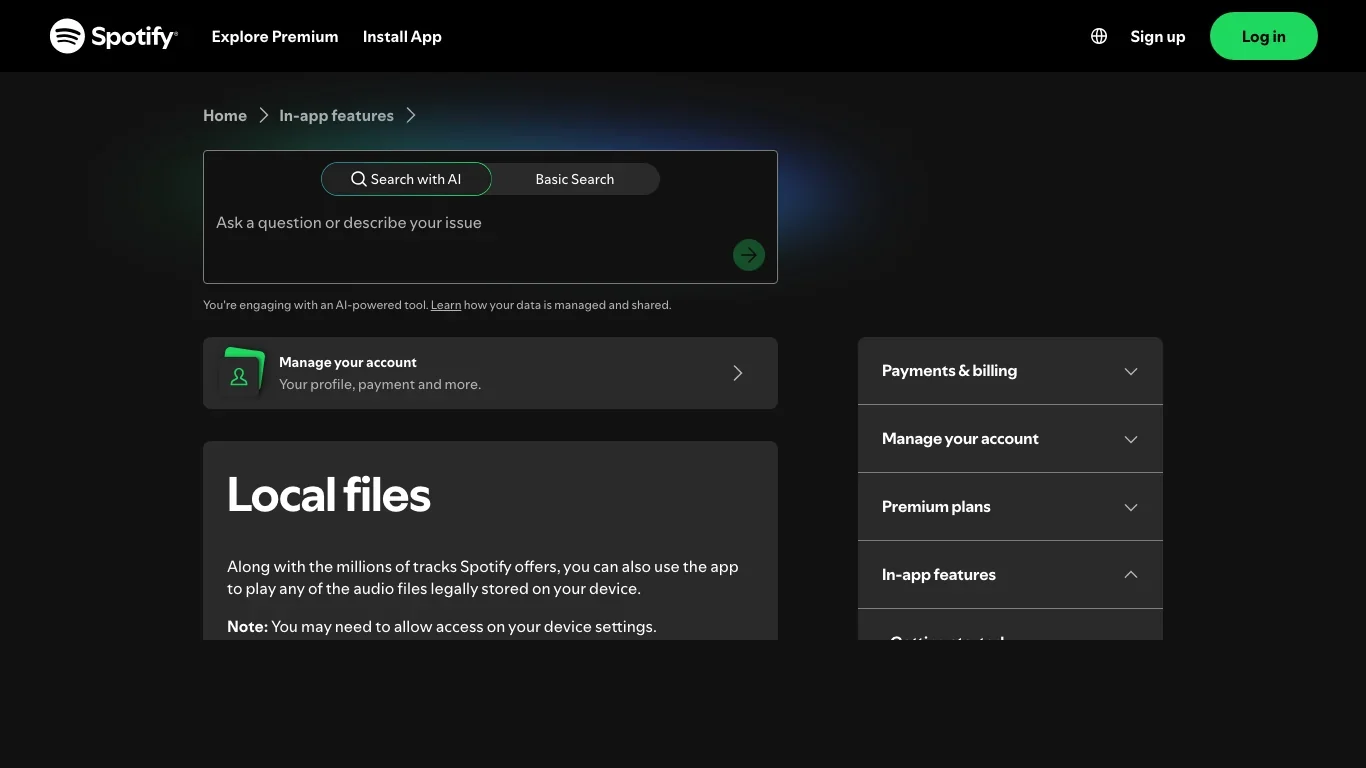Switch to the Basic Search tab

(x=575, y=179)
